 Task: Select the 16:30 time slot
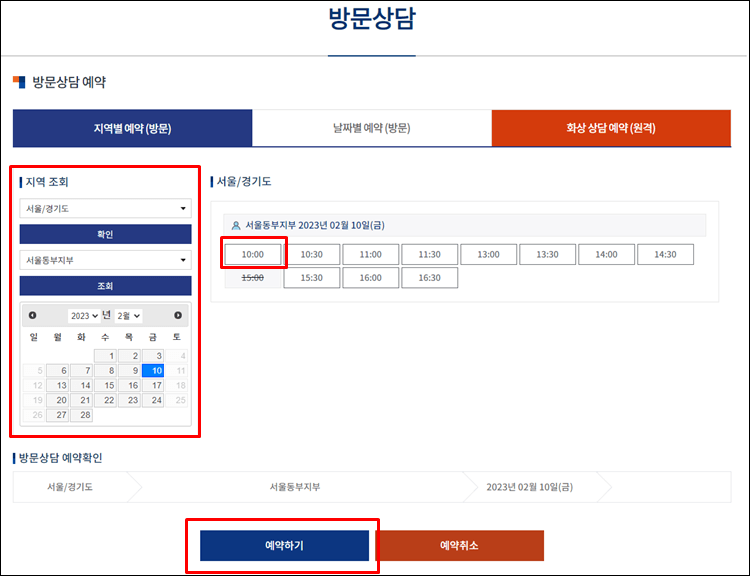click(430, 278)
